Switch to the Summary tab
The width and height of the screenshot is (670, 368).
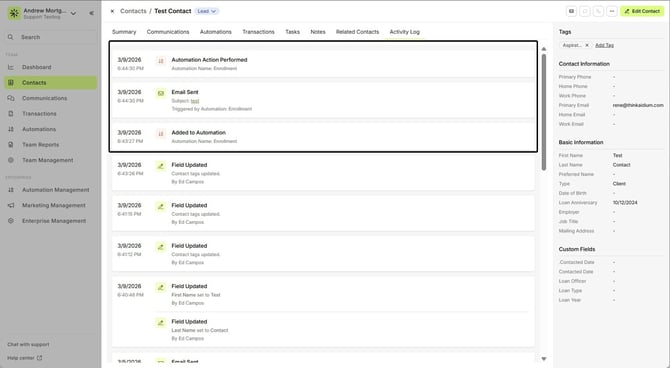[124, 32]
